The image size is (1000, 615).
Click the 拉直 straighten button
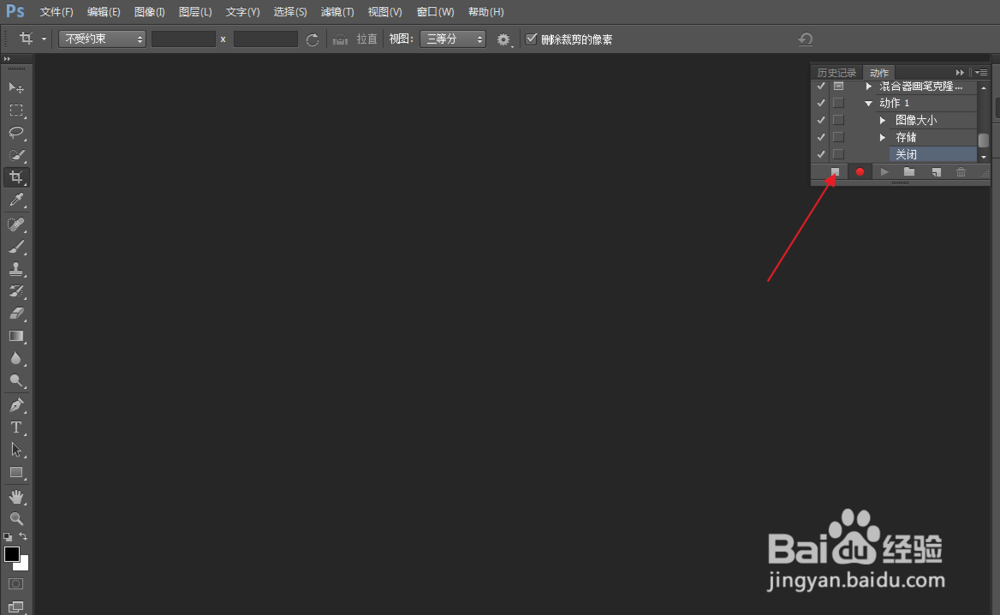coord(367,40)
